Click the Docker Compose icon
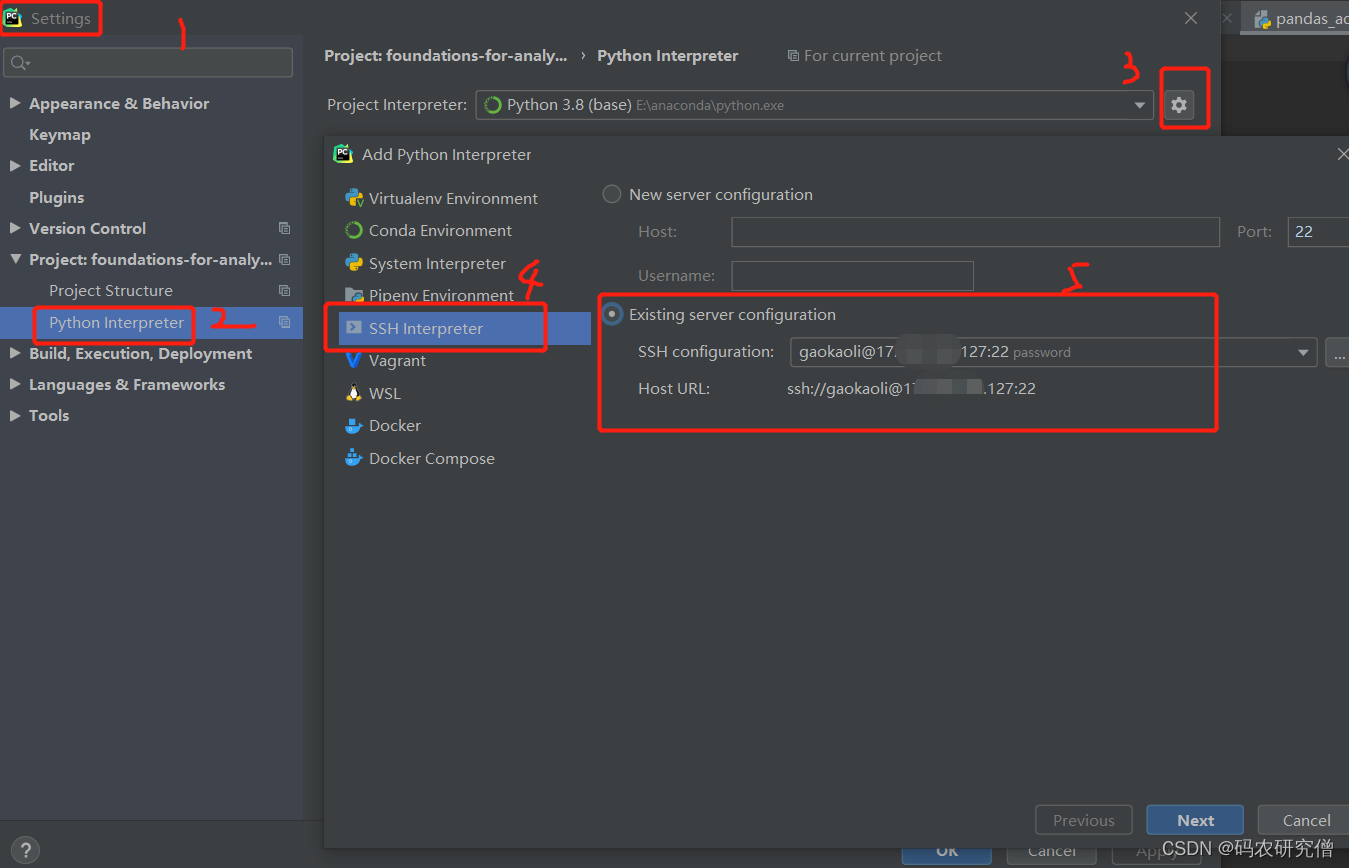This screenshot has height=868, width=1349. [354, 458]
